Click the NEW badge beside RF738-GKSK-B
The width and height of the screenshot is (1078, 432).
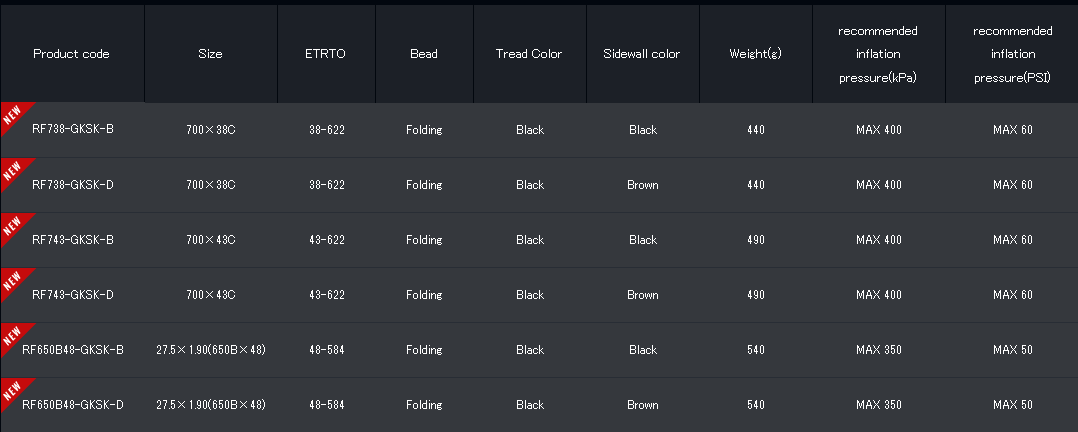pyautogui.click(x=13, y=115)
